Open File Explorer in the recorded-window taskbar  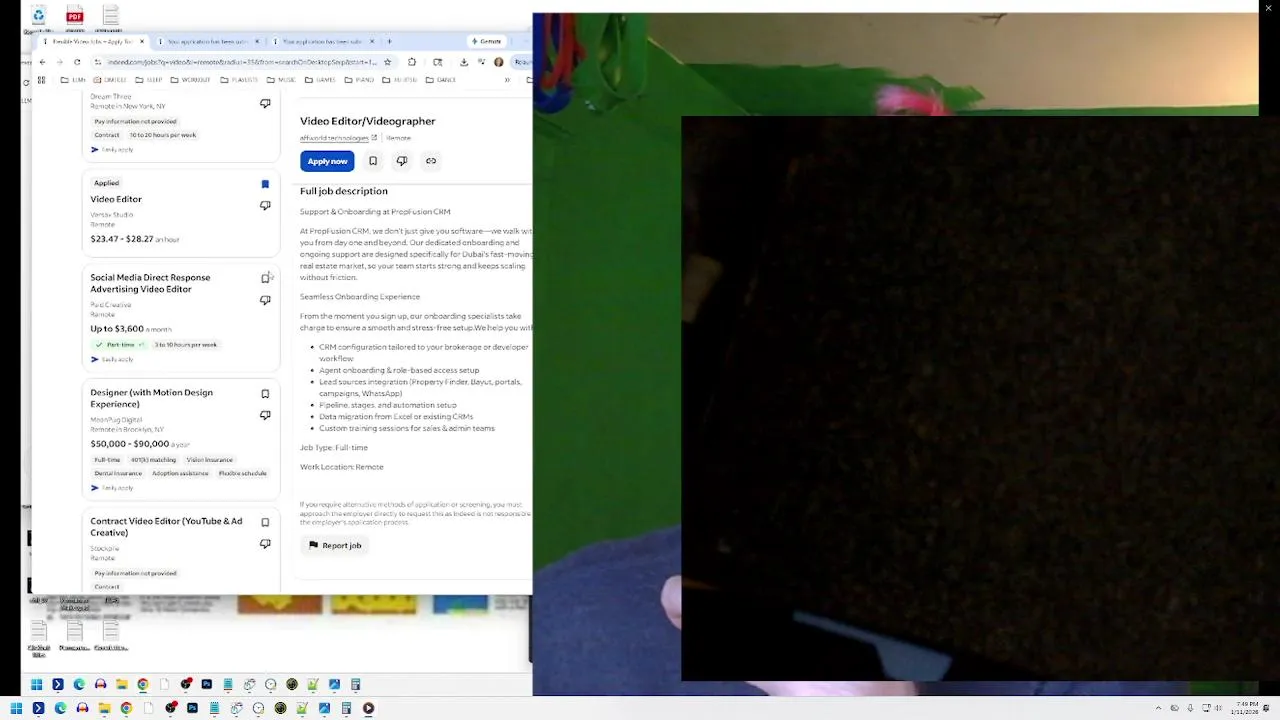tap(122, 685)
